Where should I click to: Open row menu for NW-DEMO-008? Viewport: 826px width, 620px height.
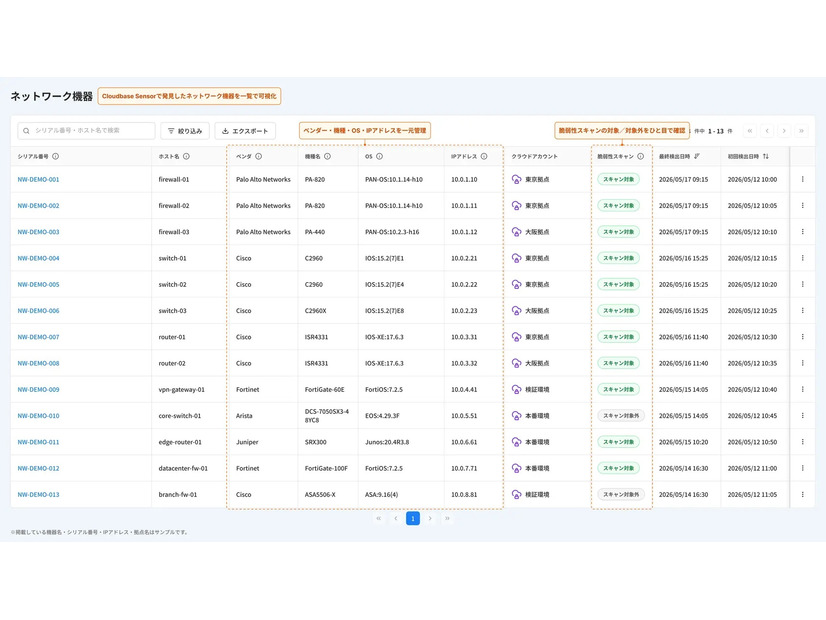click(x=802, y=363)
